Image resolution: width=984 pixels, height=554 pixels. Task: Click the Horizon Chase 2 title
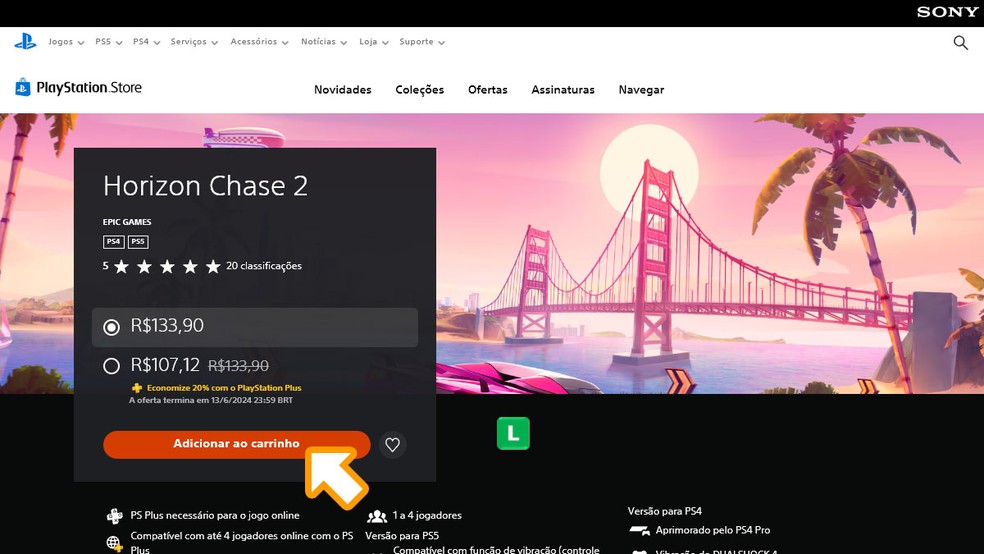click(x=205, y=186)
